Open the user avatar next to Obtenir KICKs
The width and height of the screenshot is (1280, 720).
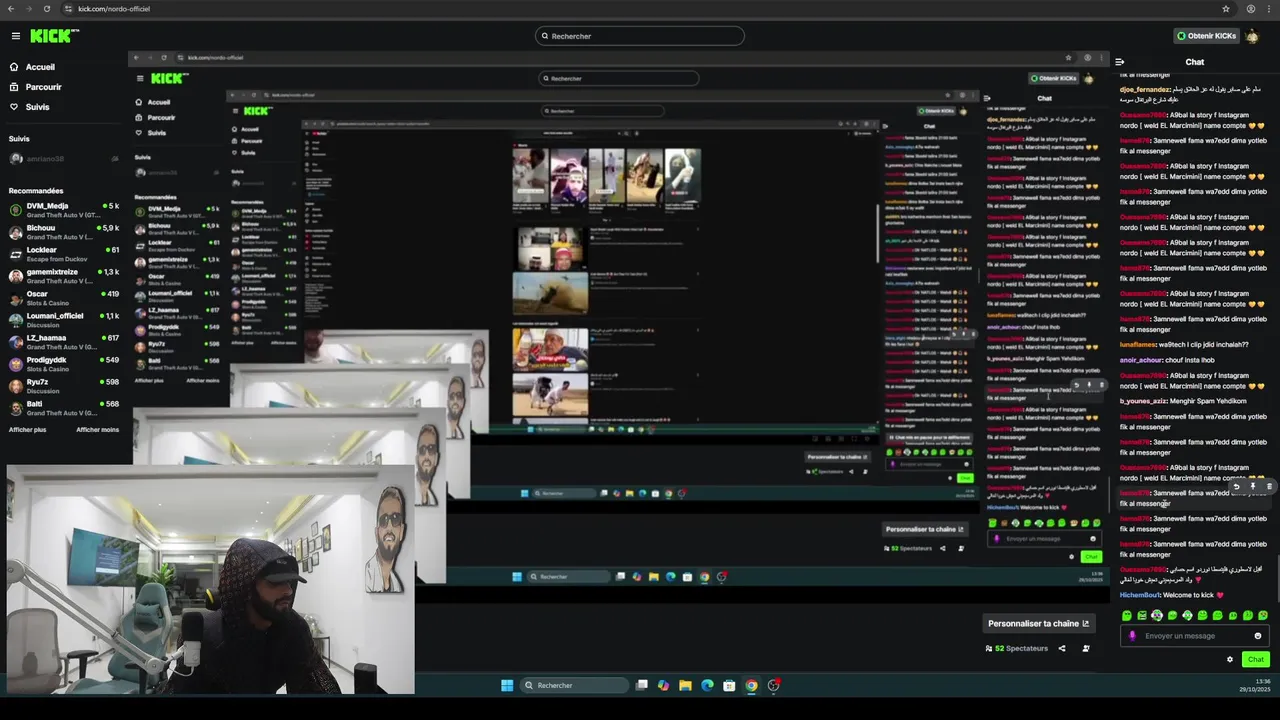pos(1252,36)
